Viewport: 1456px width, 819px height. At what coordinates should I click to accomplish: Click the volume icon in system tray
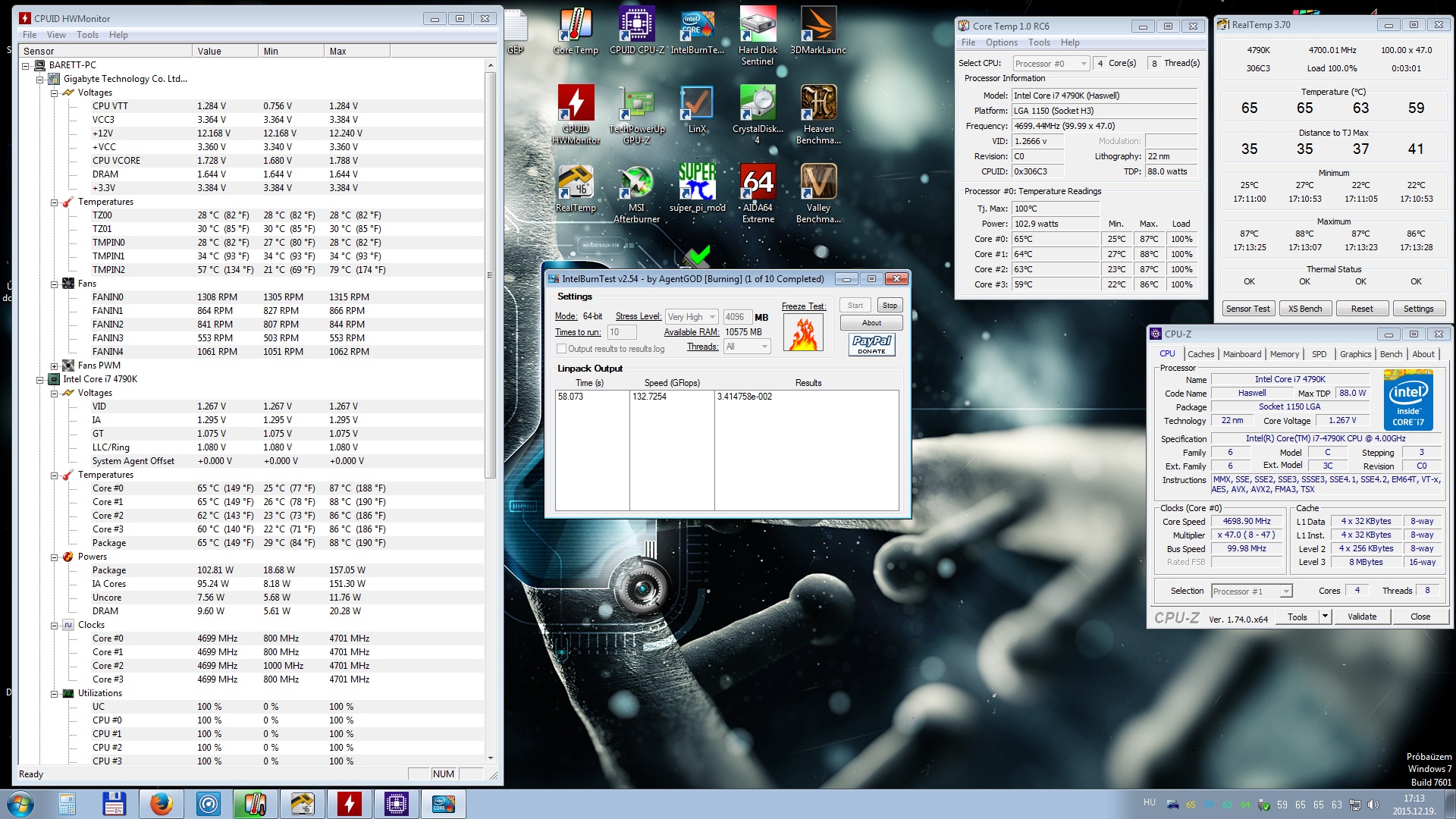(1373, 805)
